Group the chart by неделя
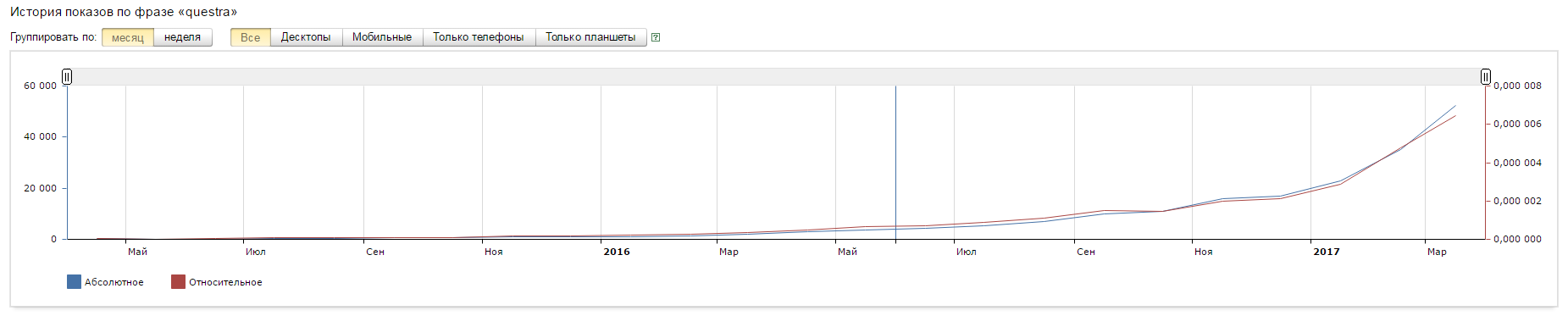 point(182,37)
